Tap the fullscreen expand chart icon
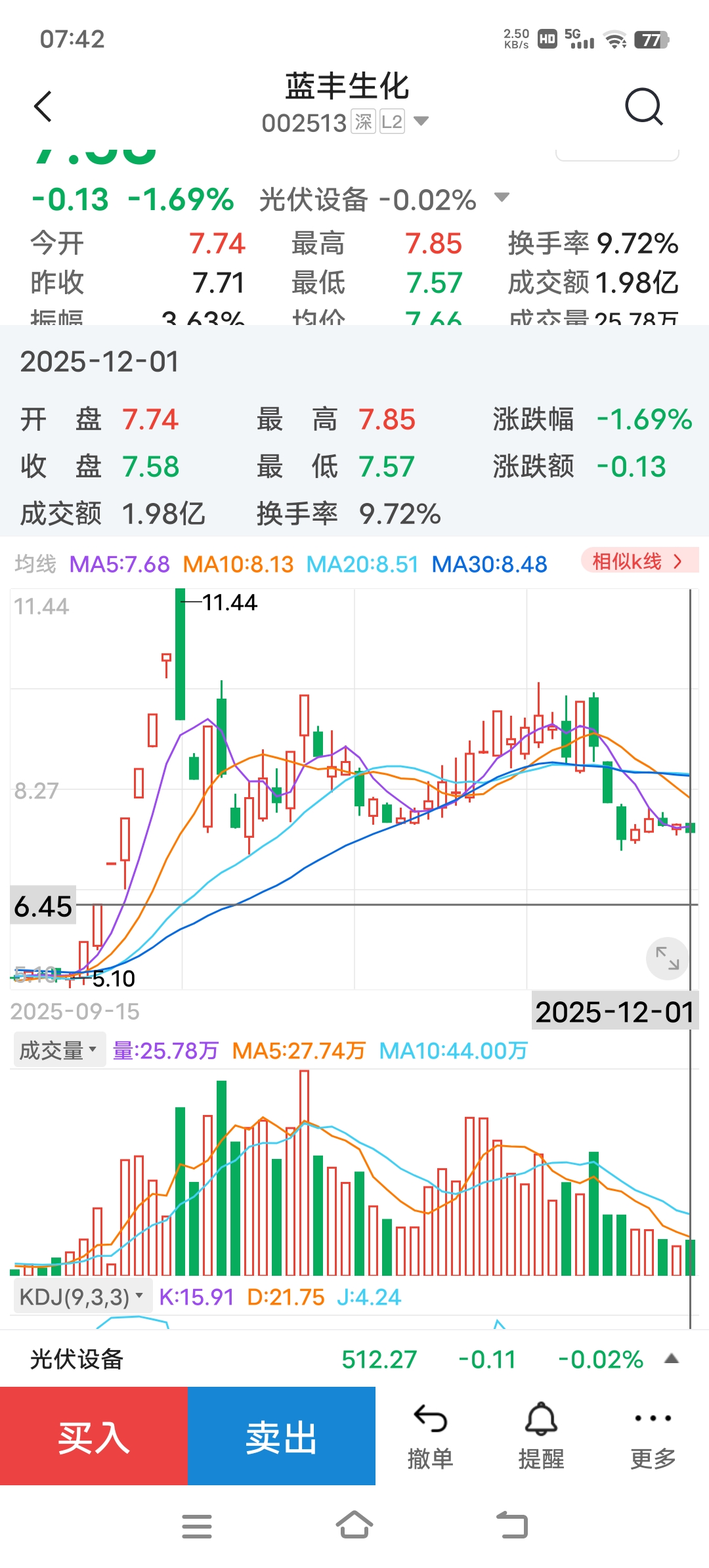Image resolution: width=709 pixels, height=1568 pixels. pos(668,958)
